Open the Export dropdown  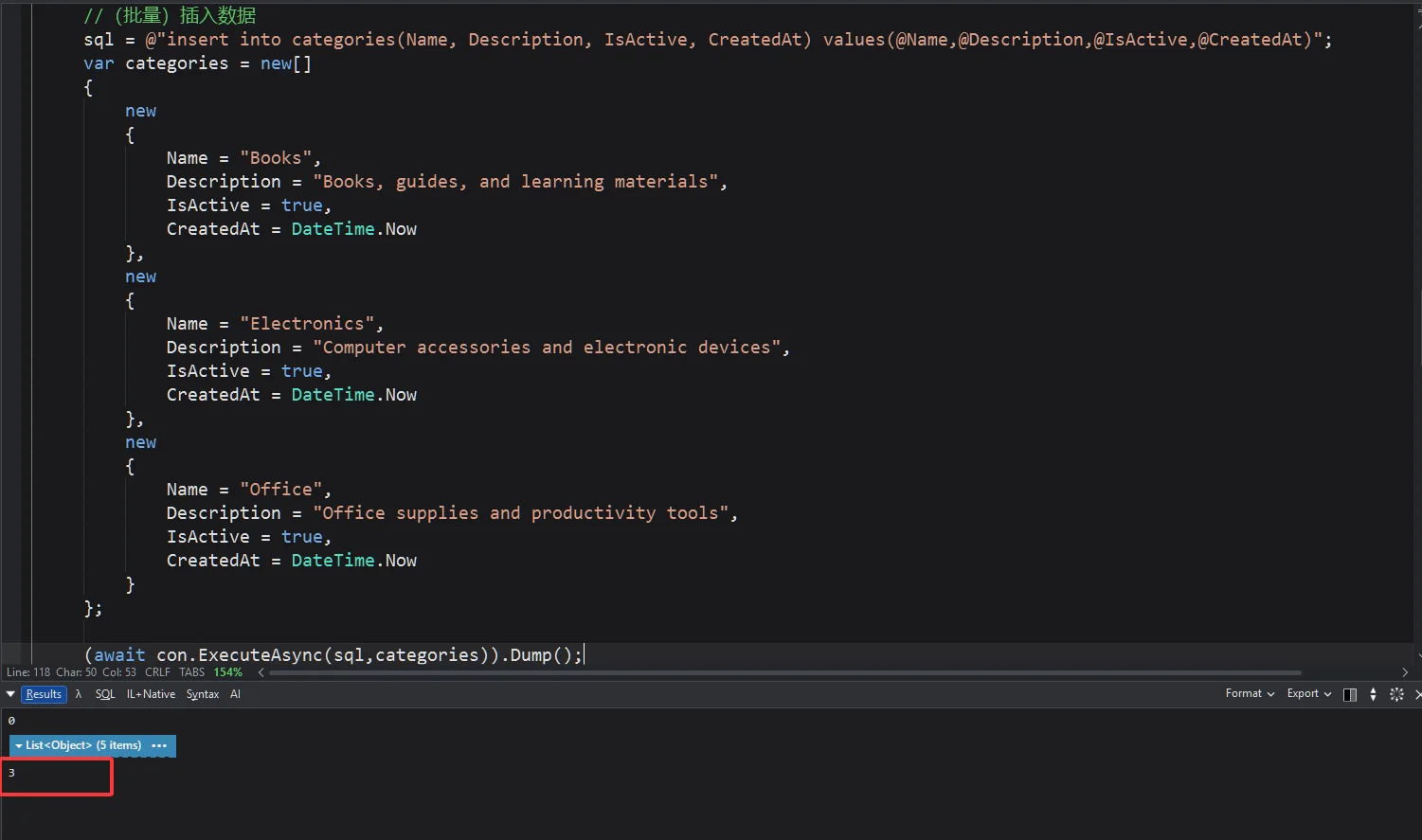pos(1308,693)
